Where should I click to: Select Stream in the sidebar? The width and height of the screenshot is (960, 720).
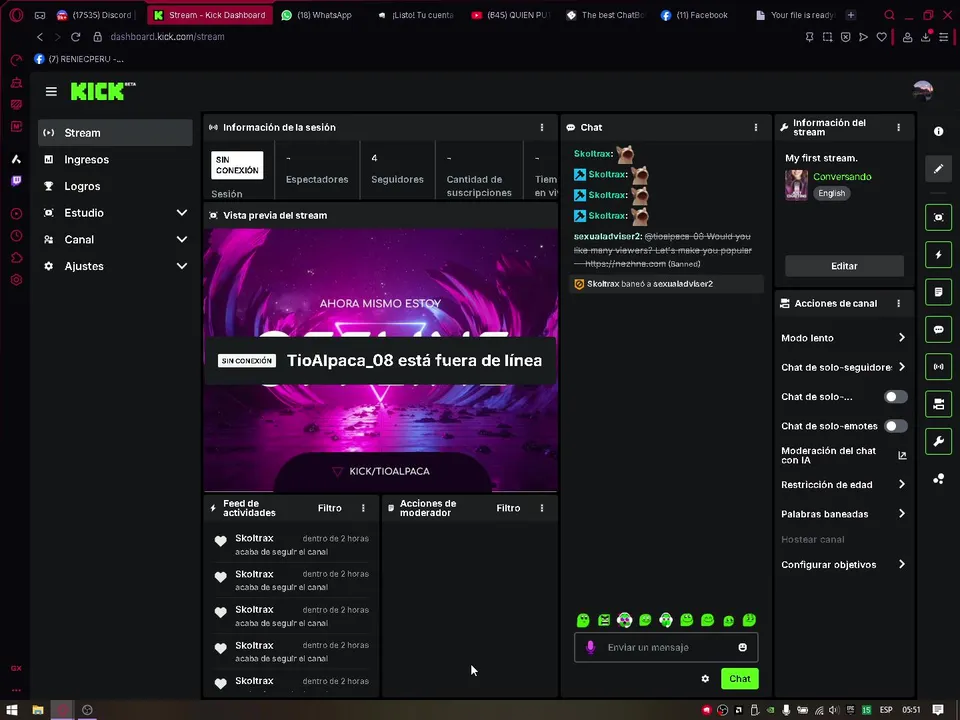point(115,133)
